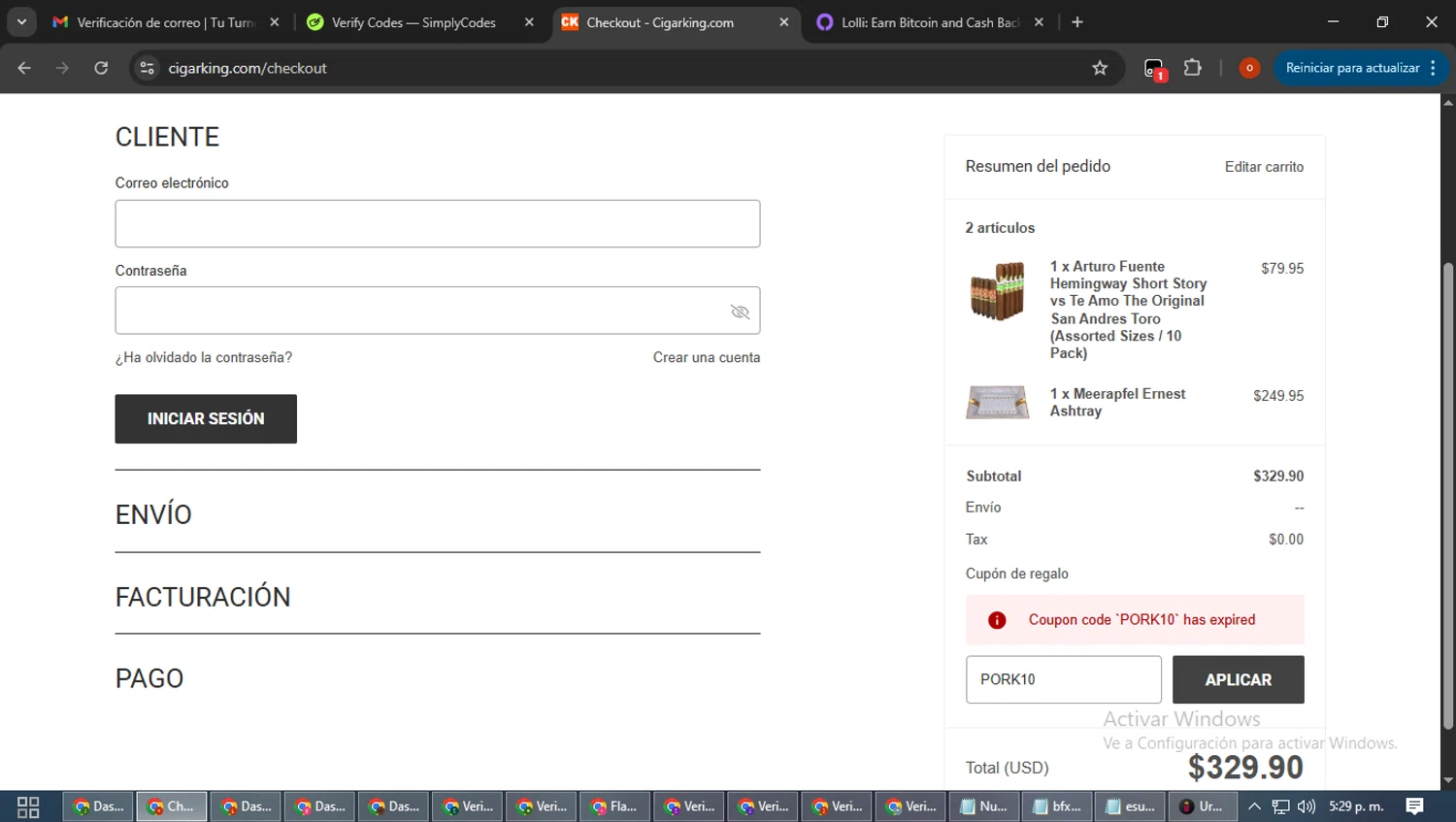Bookmark this page with the star
Screen dimensions: 1456x822
1100,68
